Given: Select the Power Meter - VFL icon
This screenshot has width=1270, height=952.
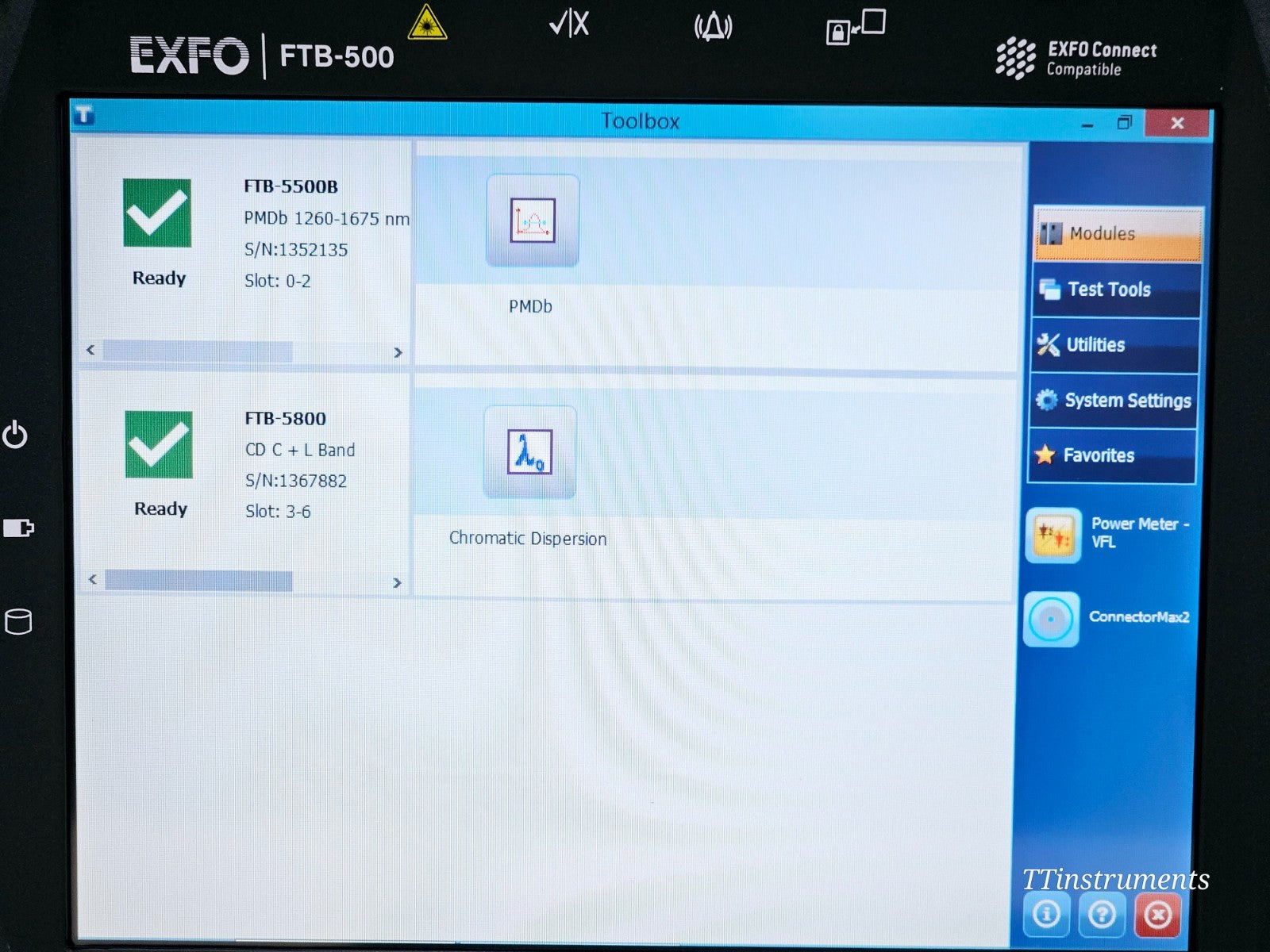Looking at the screenshot, I should pos(1053,535).
